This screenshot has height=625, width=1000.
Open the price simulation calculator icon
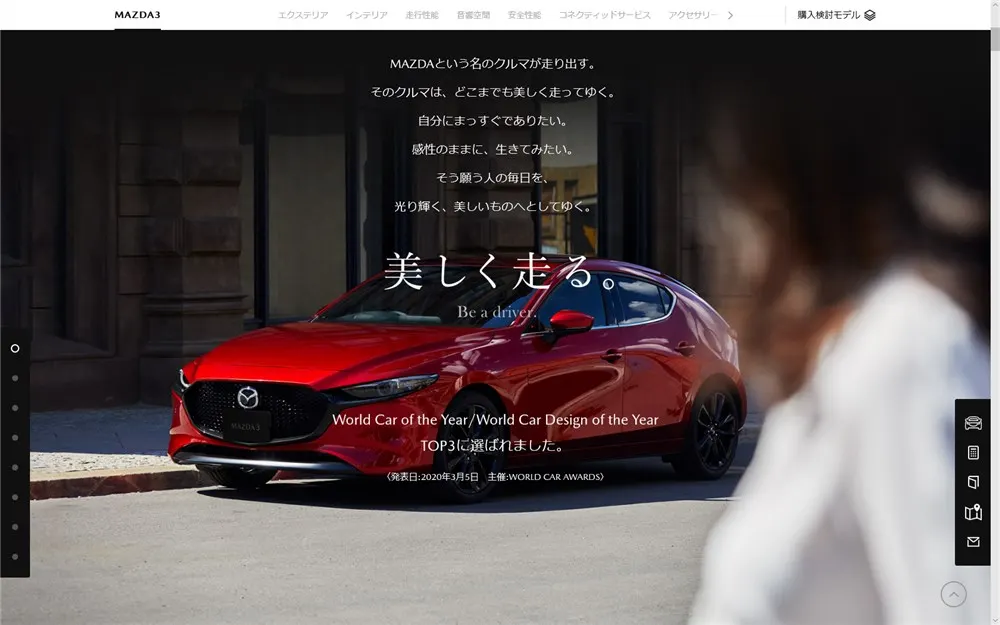[x=971, y=452]
